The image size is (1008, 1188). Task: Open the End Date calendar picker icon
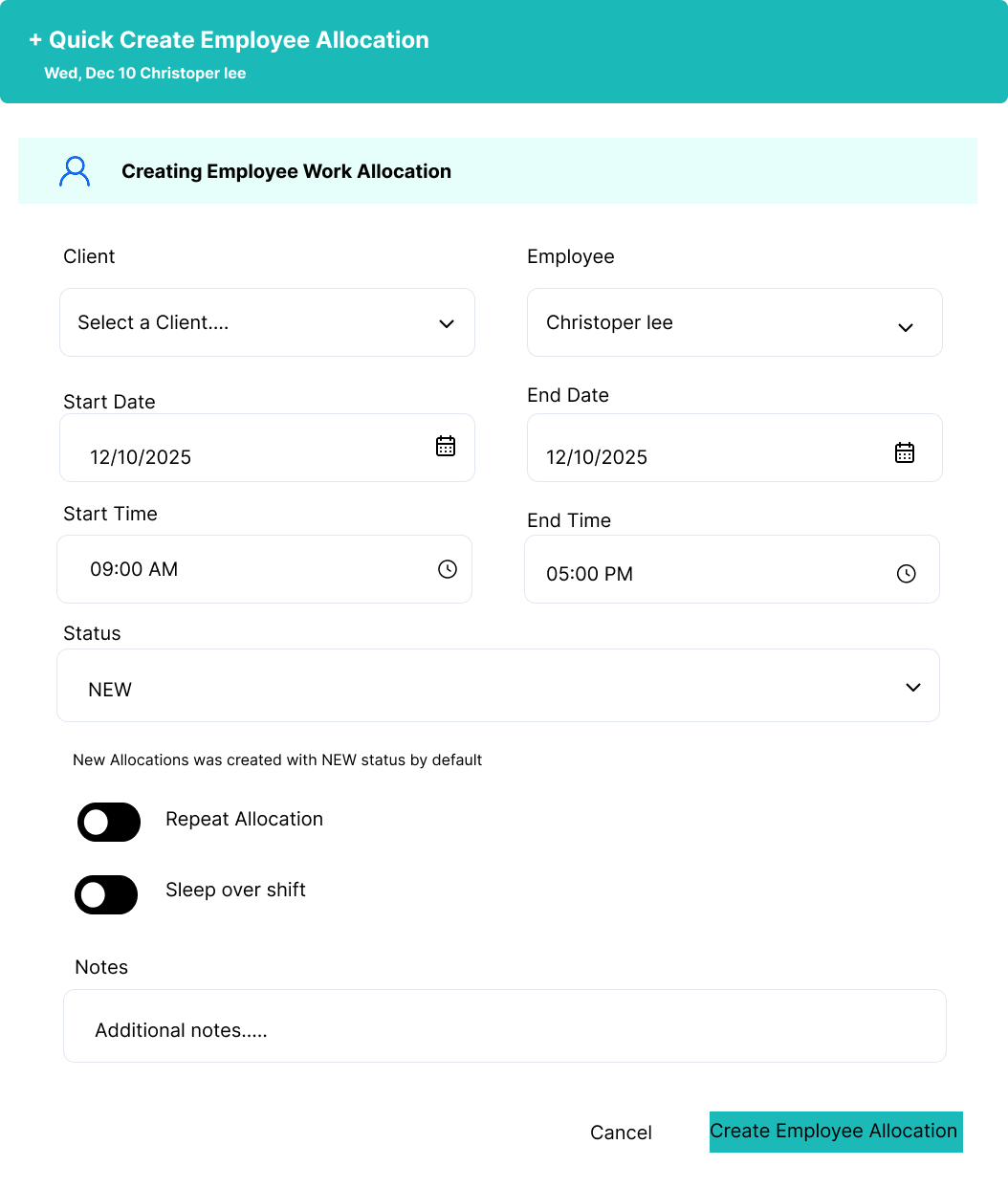click(905, 452)
